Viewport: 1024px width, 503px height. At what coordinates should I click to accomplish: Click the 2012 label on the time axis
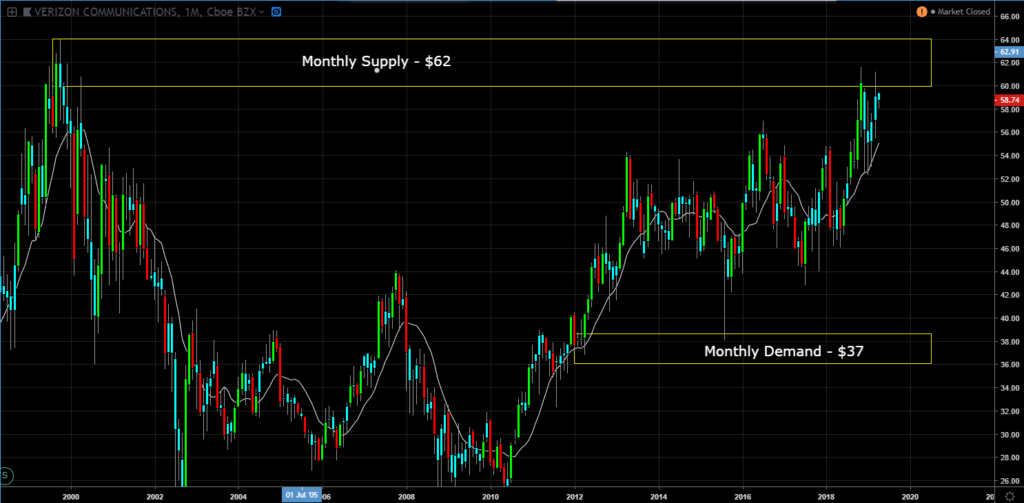575,496
